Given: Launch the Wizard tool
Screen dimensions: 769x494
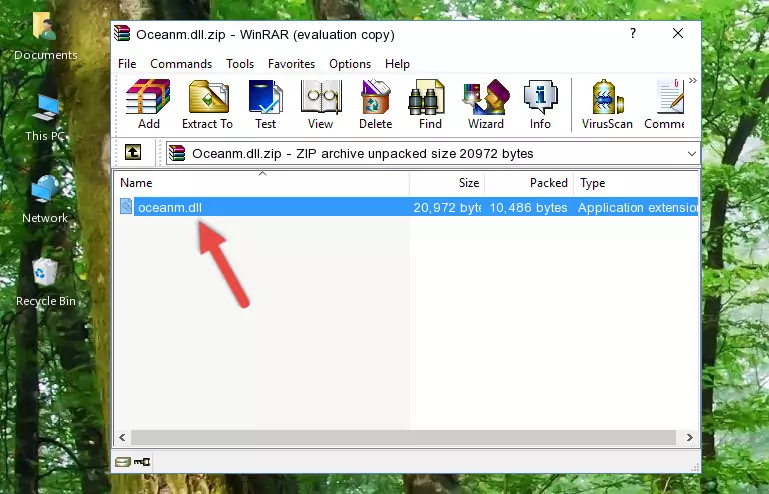Looking at the screenshot, I should coord(486,104).
